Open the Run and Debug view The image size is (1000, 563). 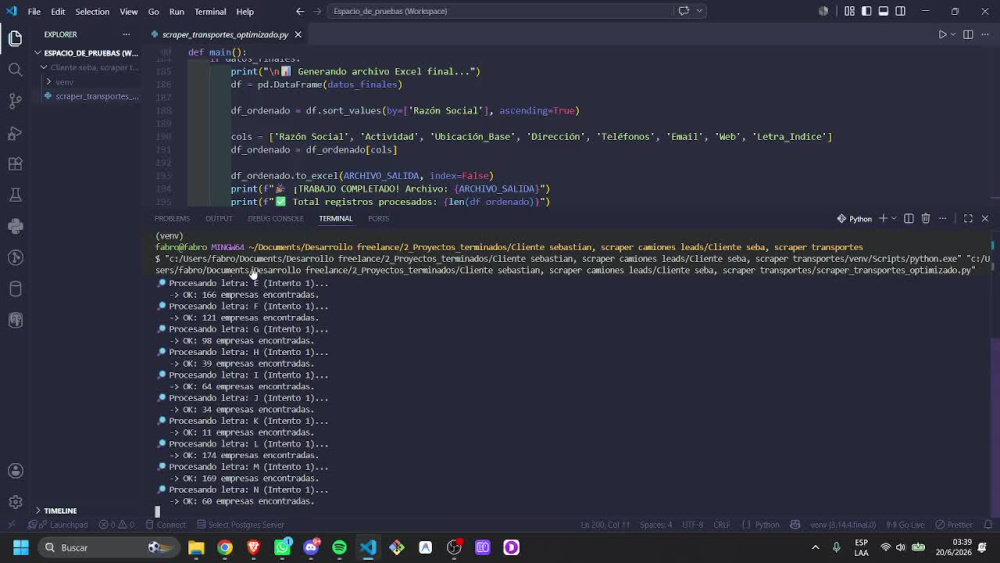15,133
